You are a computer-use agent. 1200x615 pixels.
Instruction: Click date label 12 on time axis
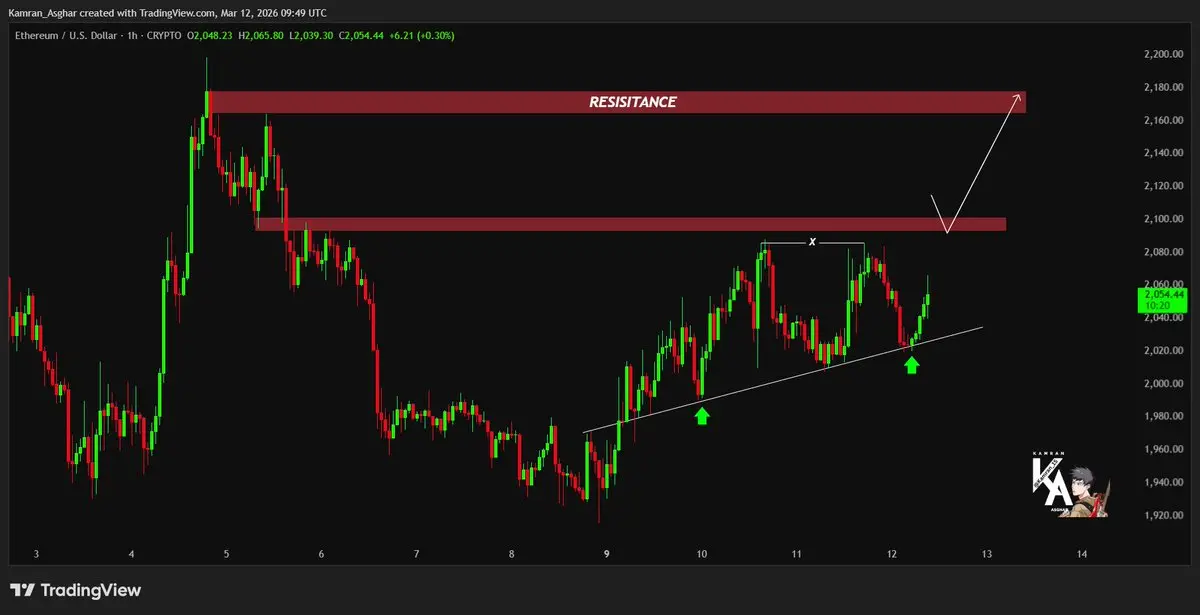click(892, 554)
